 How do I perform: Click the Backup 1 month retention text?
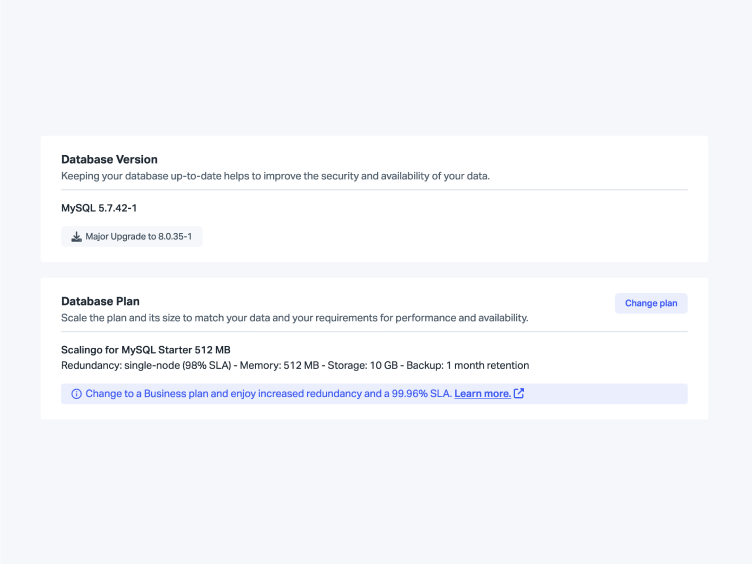pos(467,366)
